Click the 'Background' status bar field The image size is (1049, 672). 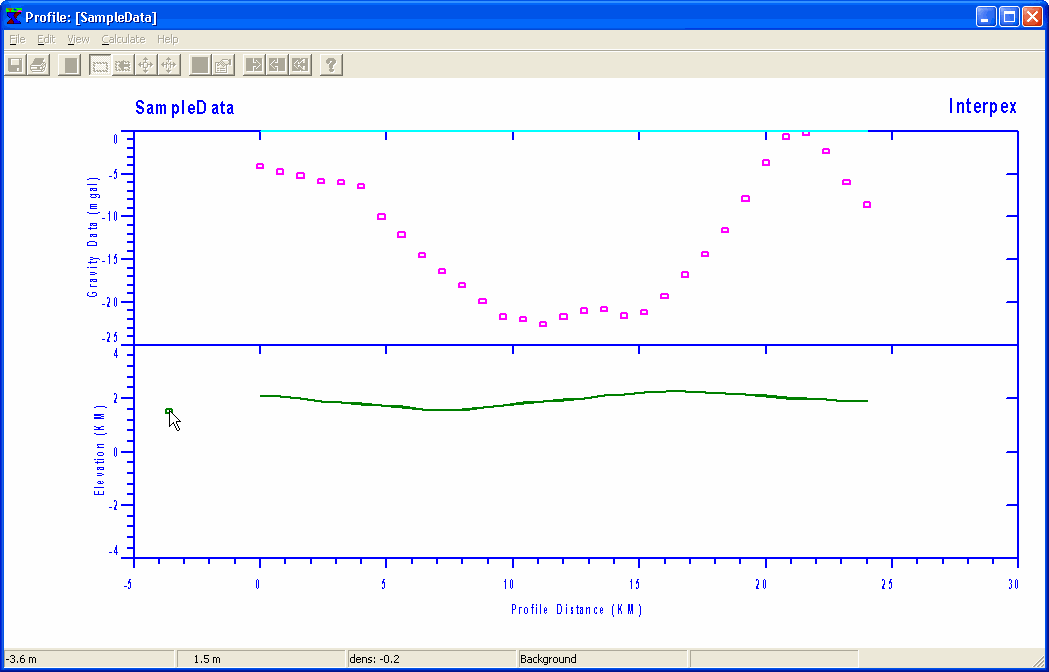(x=603, y=659)
